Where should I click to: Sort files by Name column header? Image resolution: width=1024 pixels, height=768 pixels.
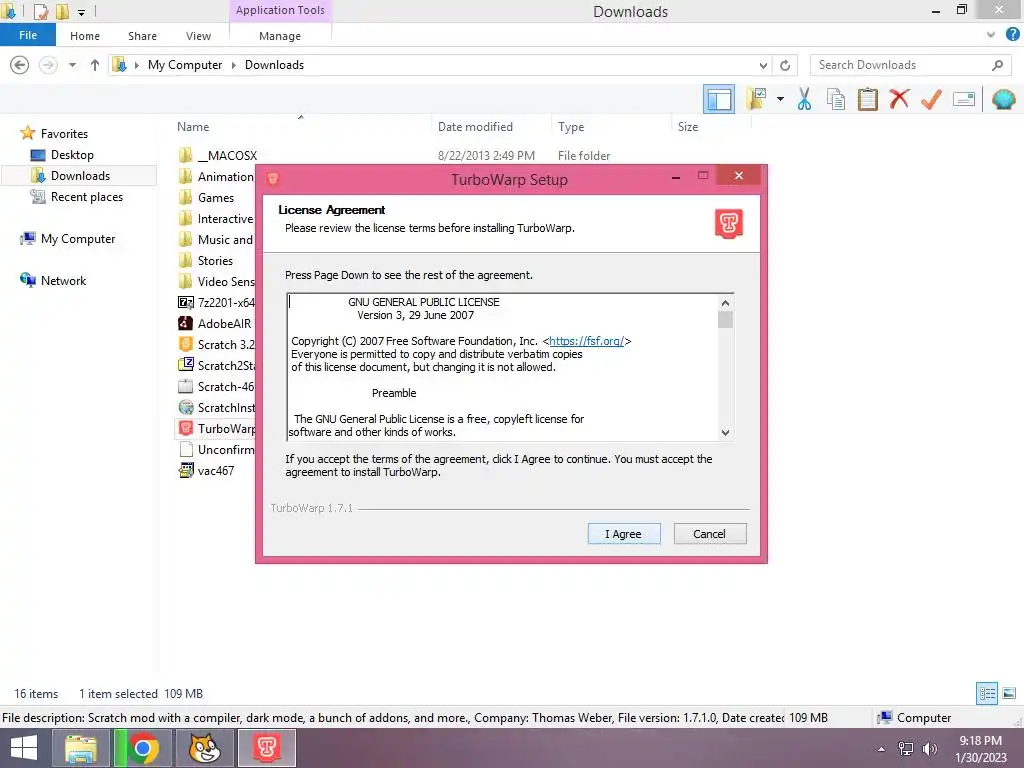point(193,127)
